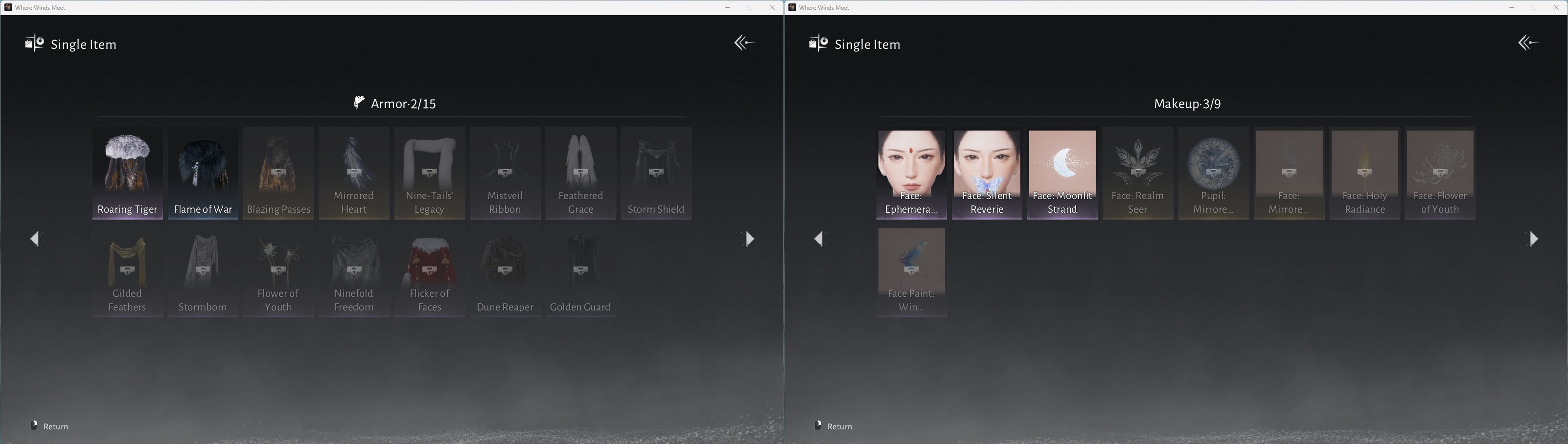The width and height of the screenshot is (1568, 444).
Task: Pick the Flower of Youth armor
Action: tap(278, 271)
